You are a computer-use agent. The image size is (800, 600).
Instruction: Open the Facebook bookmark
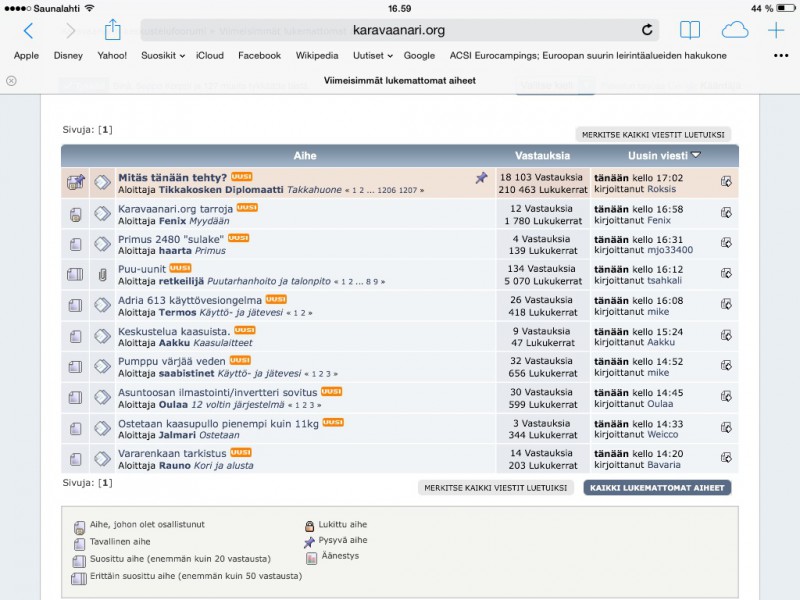pos(259,56)
